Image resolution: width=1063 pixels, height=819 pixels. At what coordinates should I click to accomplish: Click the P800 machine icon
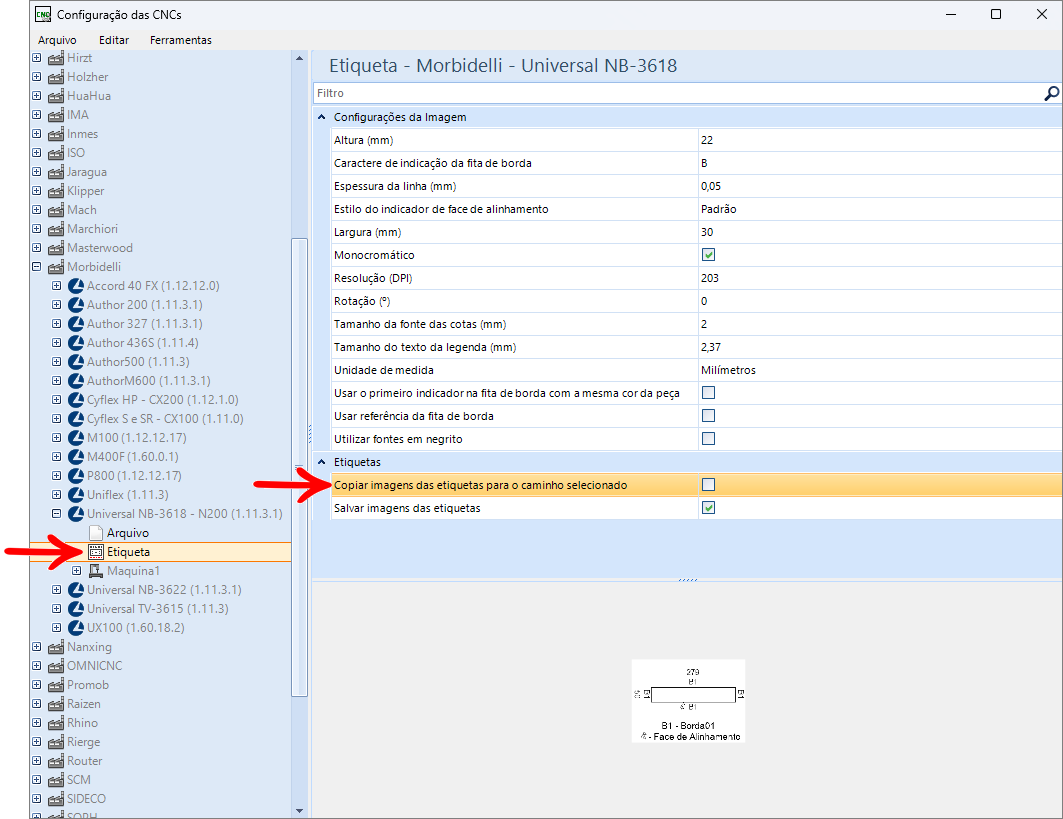click(76, 476)
